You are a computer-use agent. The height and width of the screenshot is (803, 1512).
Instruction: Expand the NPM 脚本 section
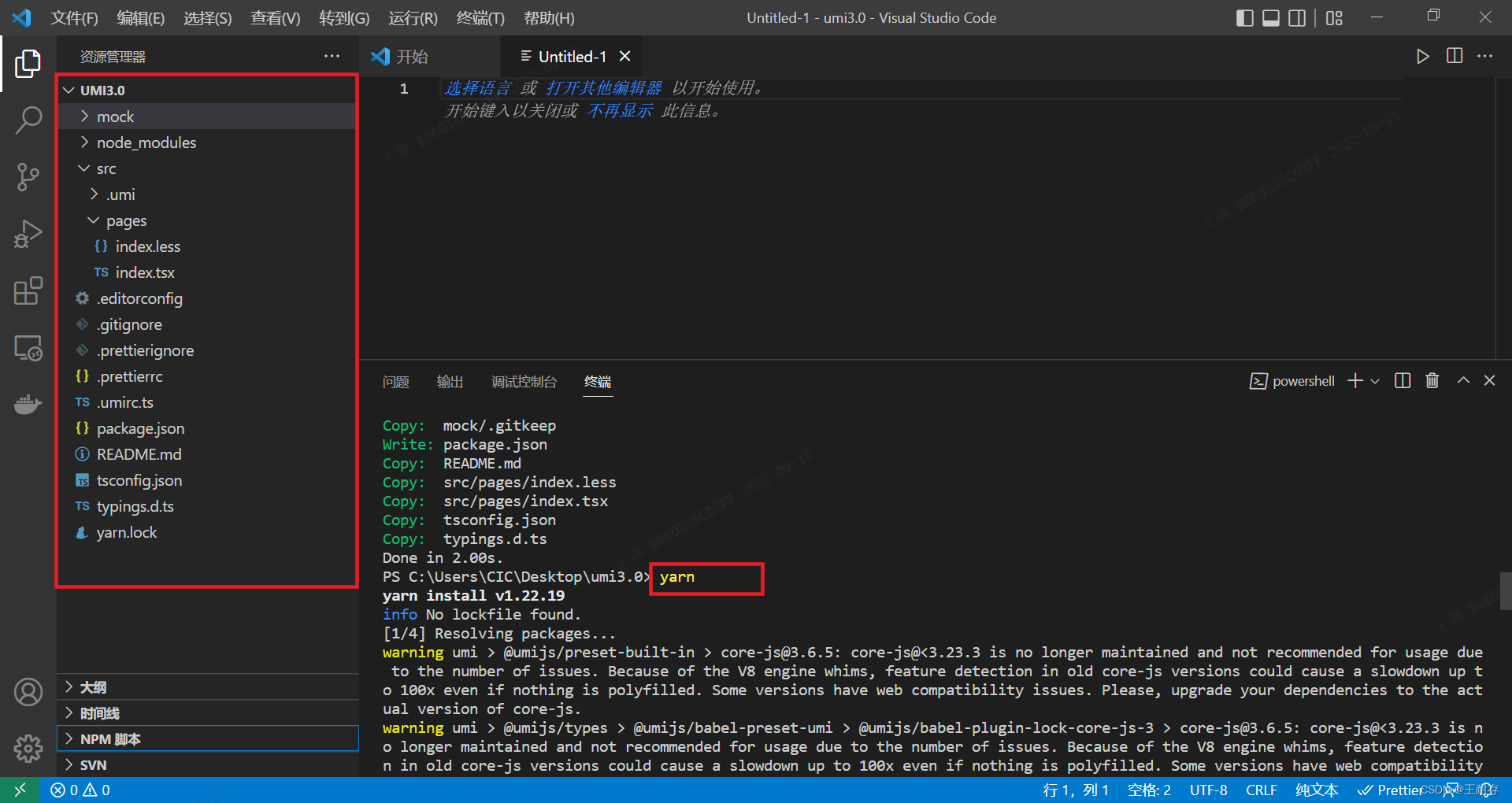[x=208, y=739]
